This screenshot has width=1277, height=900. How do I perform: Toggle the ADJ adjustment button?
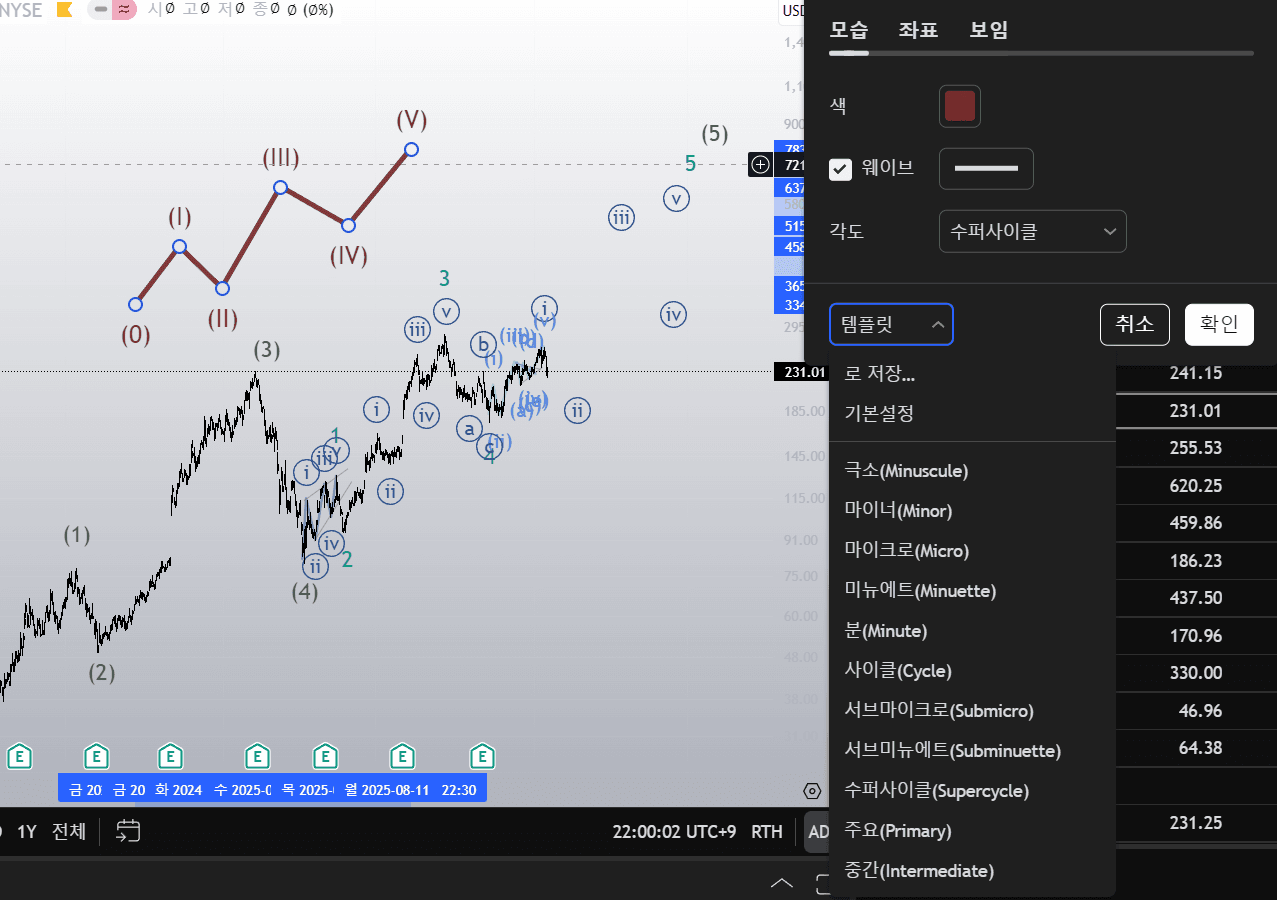(x=817, y=832)
